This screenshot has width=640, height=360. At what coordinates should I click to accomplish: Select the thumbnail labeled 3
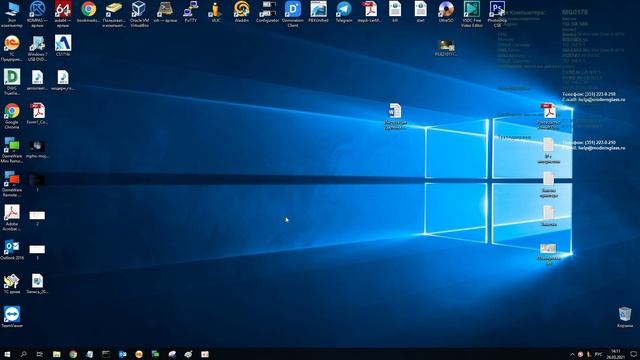point(37,251)
